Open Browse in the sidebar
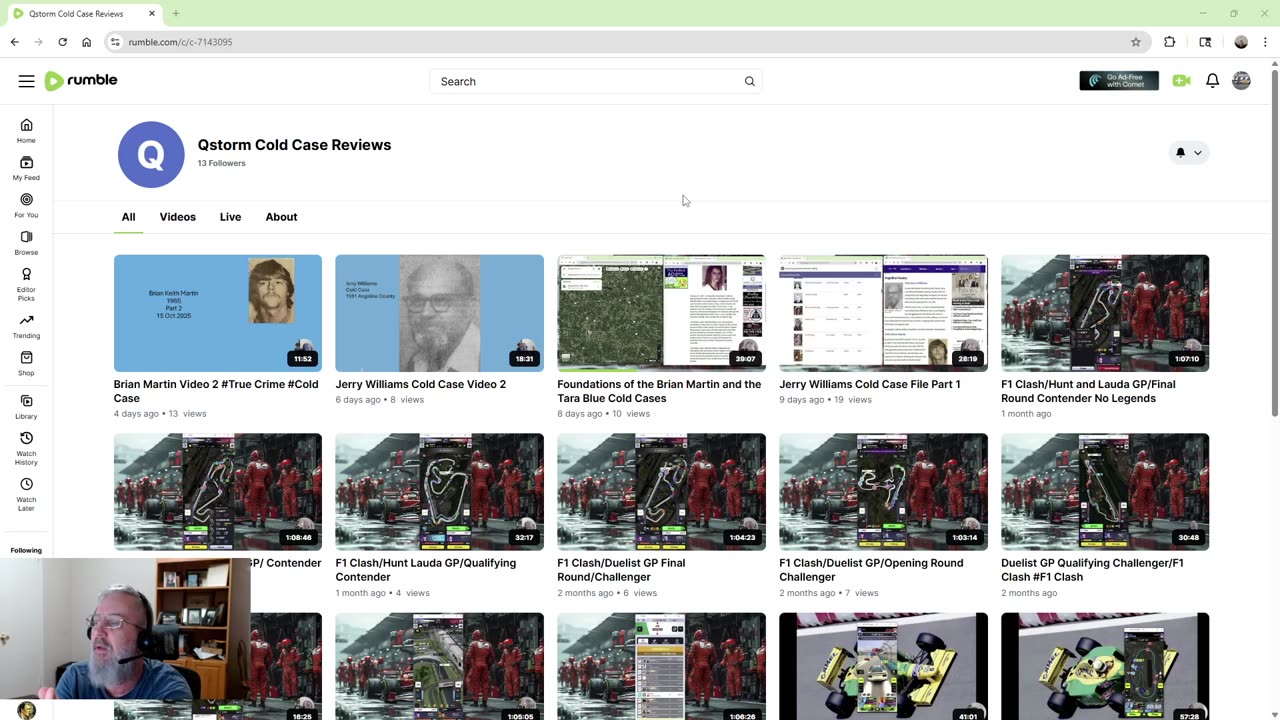This screenshot has width=1280, height=720. 26,243
